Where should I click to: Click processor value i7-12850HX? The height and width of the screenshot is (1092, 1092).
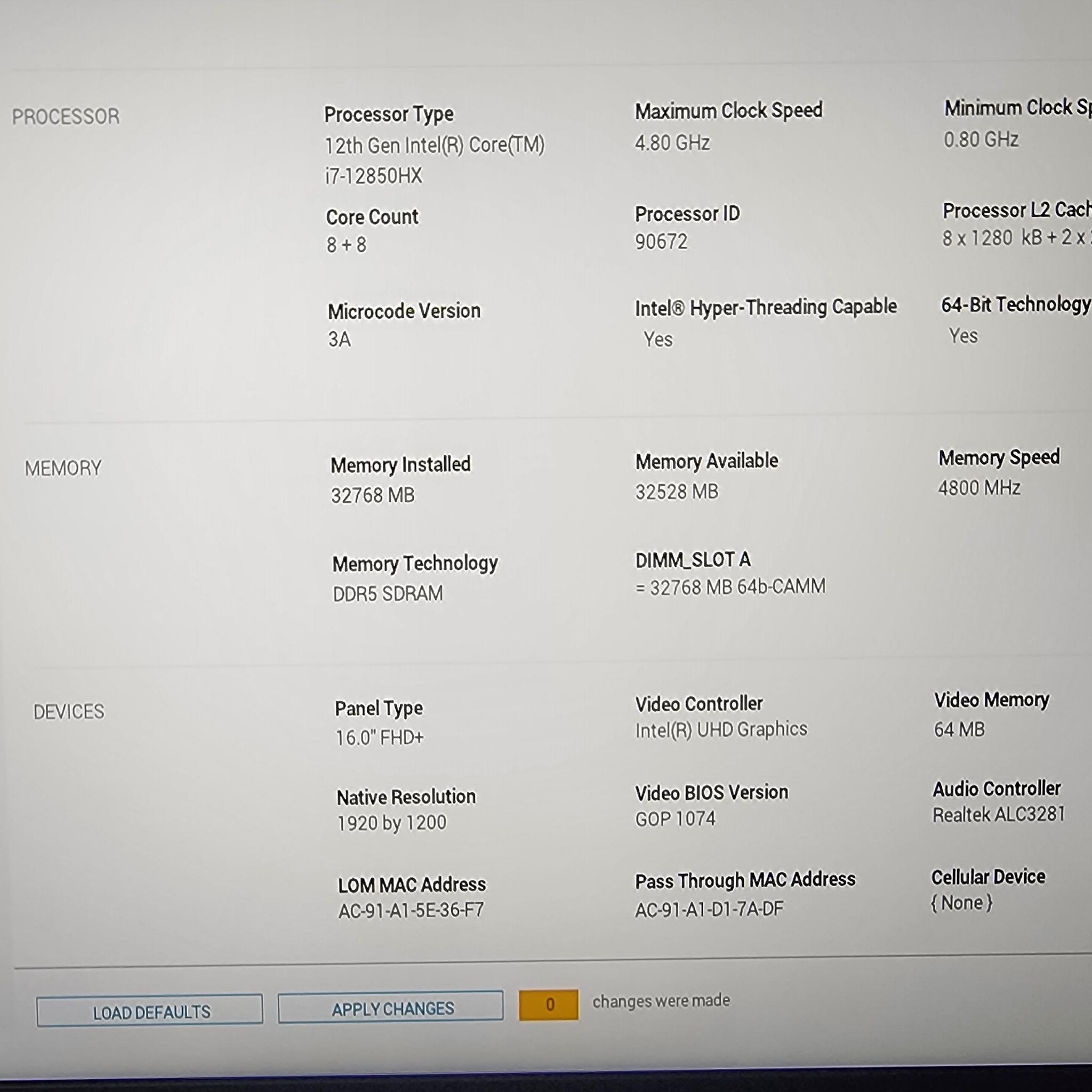click(374, 176)
